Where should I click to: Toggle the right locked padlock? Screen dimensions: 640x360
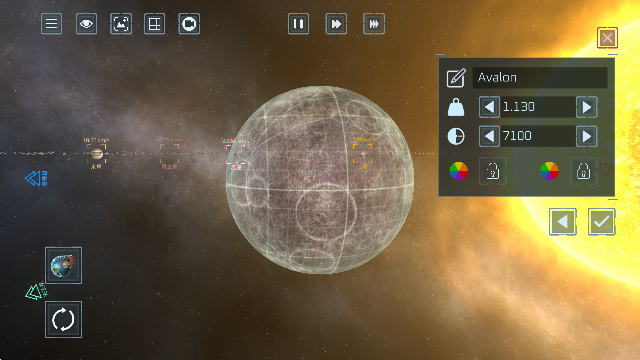(583, 171)
